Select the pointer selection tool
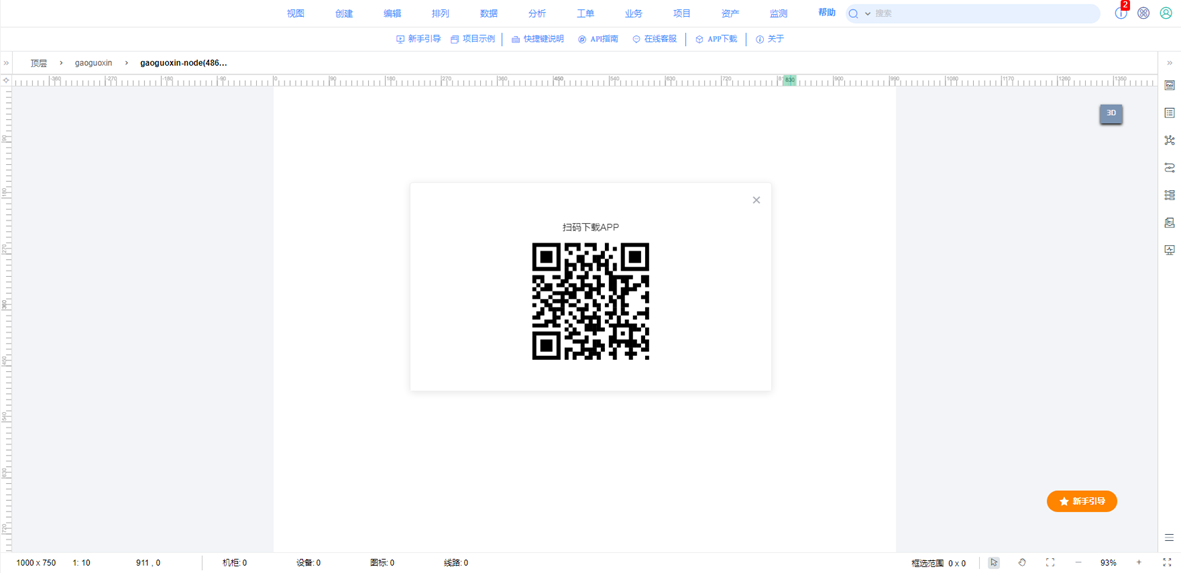Viewport: 1181px width, 573px height. (x=993, y=562)
